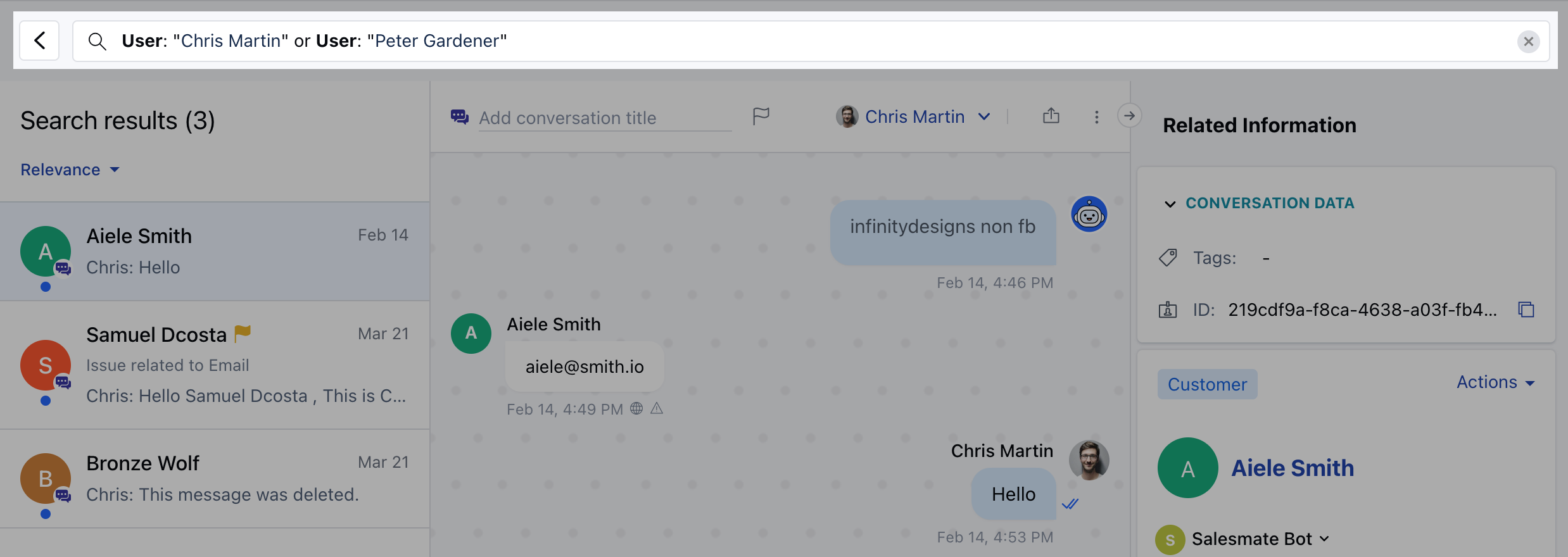Open the Chris Martin assignee dropdown
The width and height of the screenshot is (1568, 557).
(x=913, y=116)
